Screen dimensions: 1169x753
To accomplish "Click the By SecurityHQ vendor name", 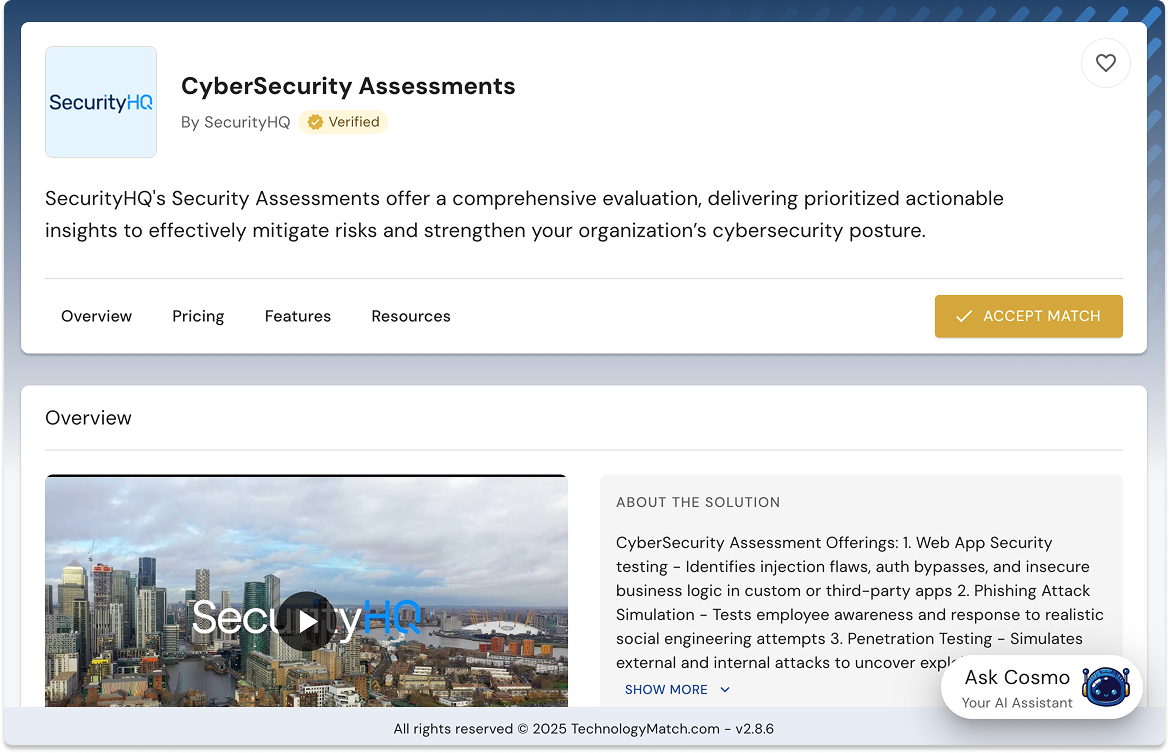I will [236, 122].
